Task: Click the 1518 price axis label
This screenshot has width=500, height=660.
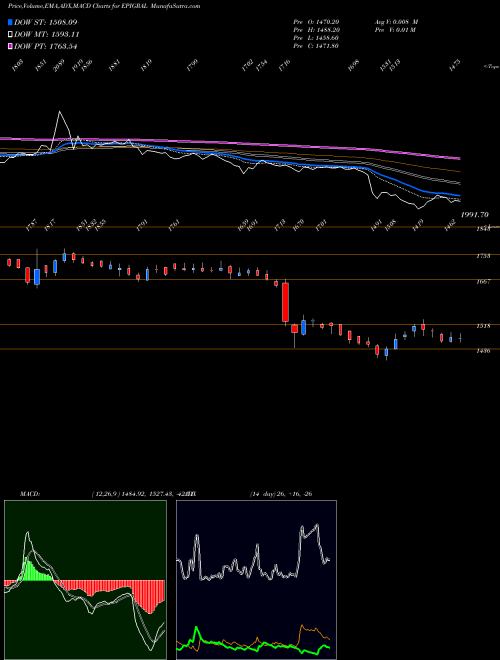Action: [x=483, y=326]
